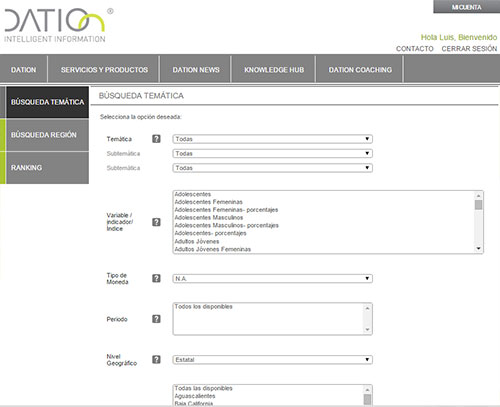Viewport: 500px width, 407px height.
Task: Open the Temática dropdown
Action: (272, 139)
